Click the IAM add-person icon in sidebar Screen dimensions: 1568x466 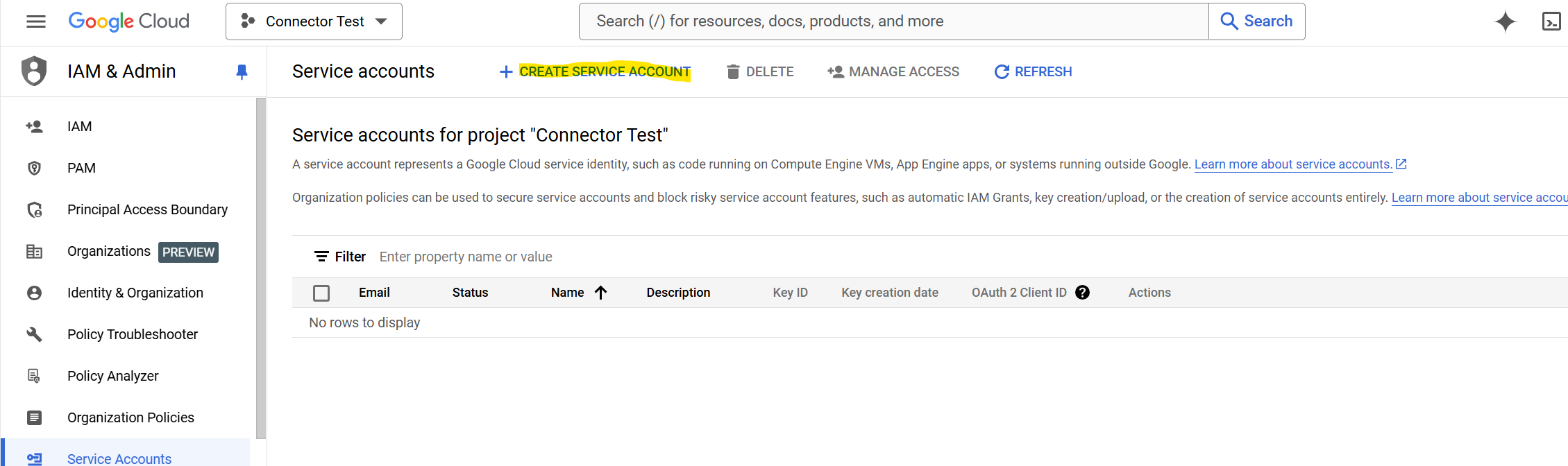(x=34, y=126)
